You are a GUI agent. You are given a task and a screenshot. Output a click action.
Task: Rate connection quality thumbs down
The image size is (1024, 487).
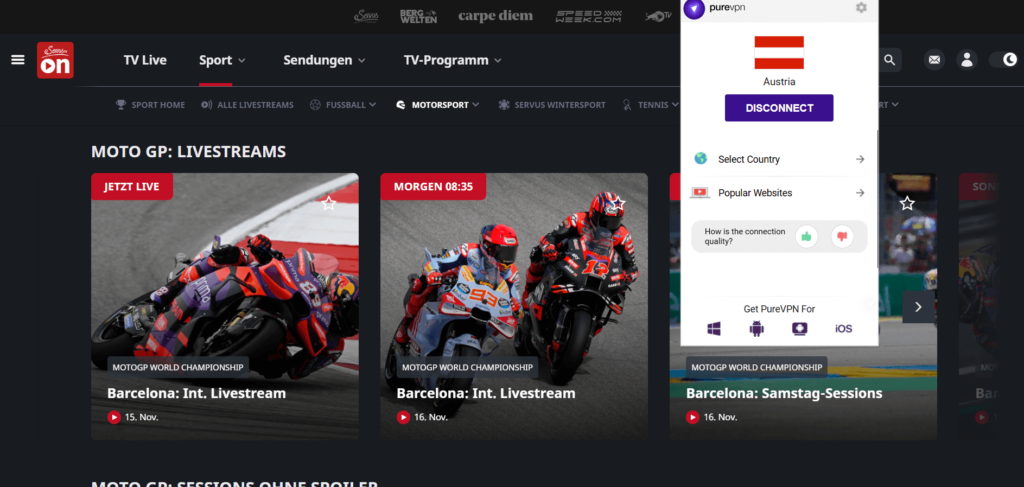841,237
